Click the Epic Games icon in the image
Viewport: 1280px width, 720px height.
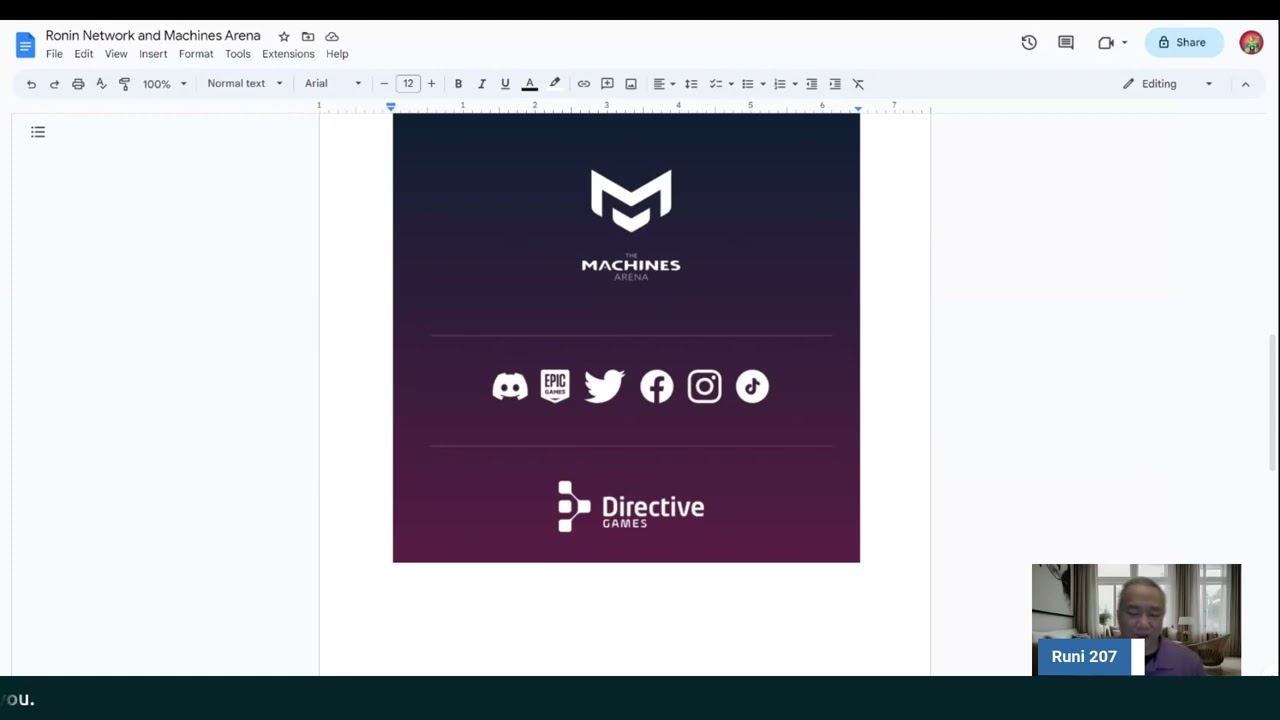click(555, 386)
